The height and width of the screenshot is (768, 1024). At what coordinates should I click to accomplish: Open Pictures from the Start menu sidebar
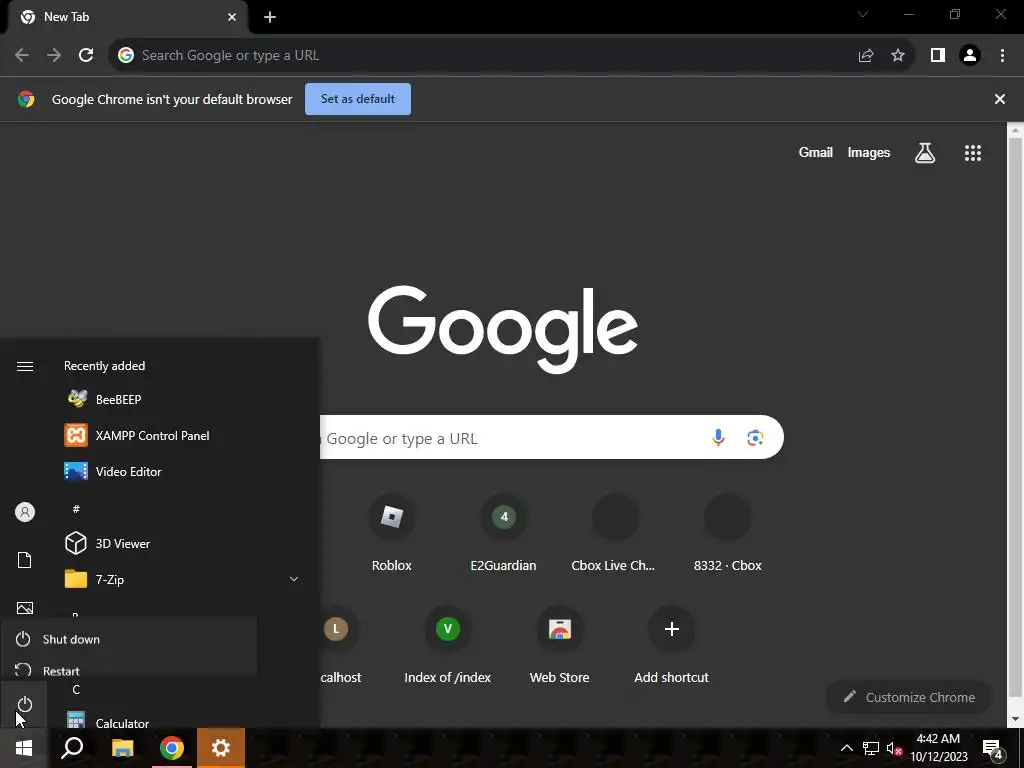25,608
